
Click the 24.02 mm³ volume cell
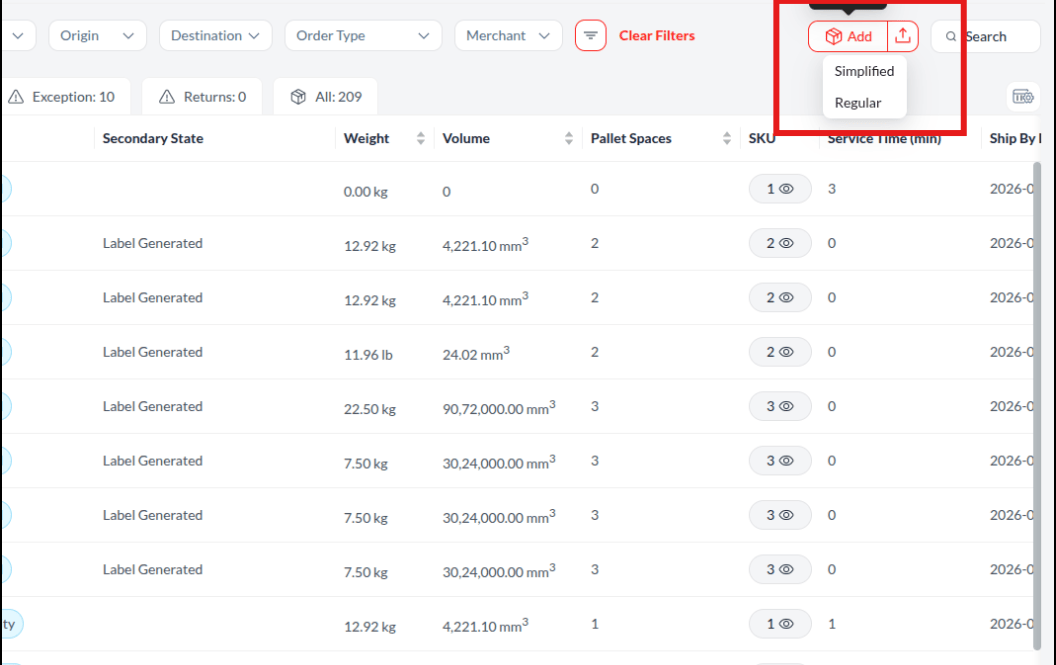[476, 353]
